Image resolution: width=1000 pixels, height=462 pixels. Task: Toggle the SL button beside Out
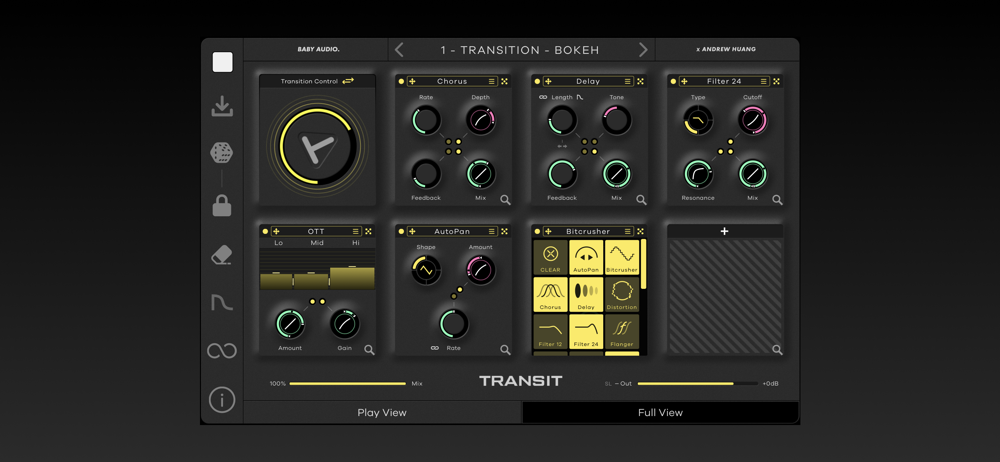[608, 384]
